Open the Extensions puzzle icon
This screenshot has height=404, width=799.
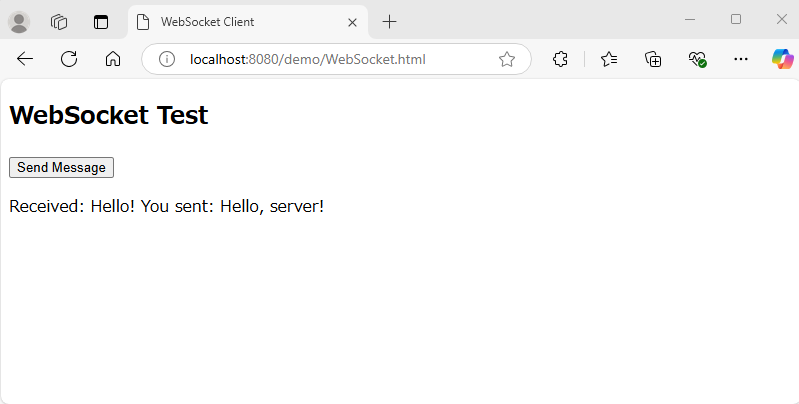pyautogui.click(x=560, y=59)
